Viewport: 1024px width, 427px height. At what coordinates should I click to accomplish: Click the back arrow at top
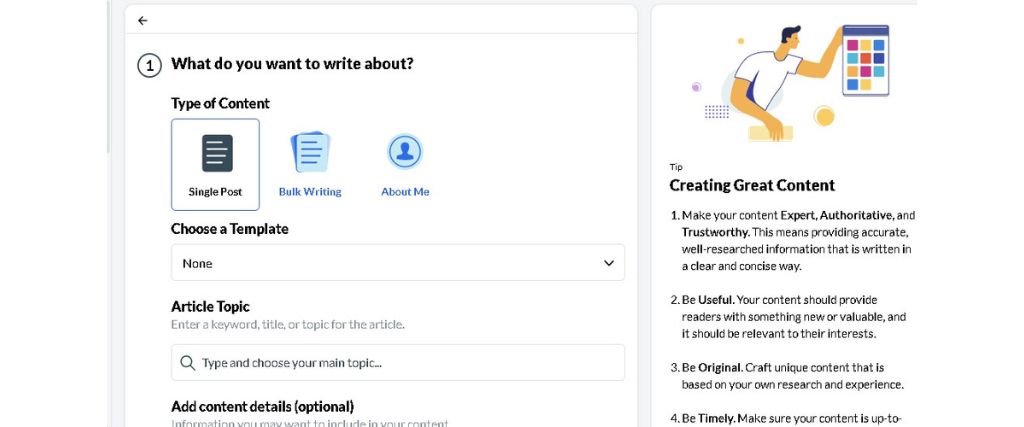[143, 20]
